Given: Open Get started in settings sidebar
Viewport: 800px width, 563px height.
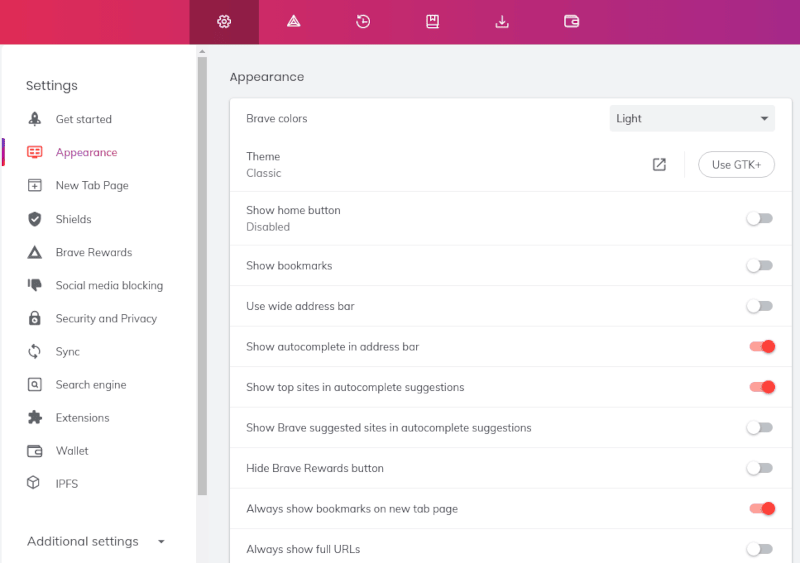Looking at the screenshot, I should coord(83,119).
